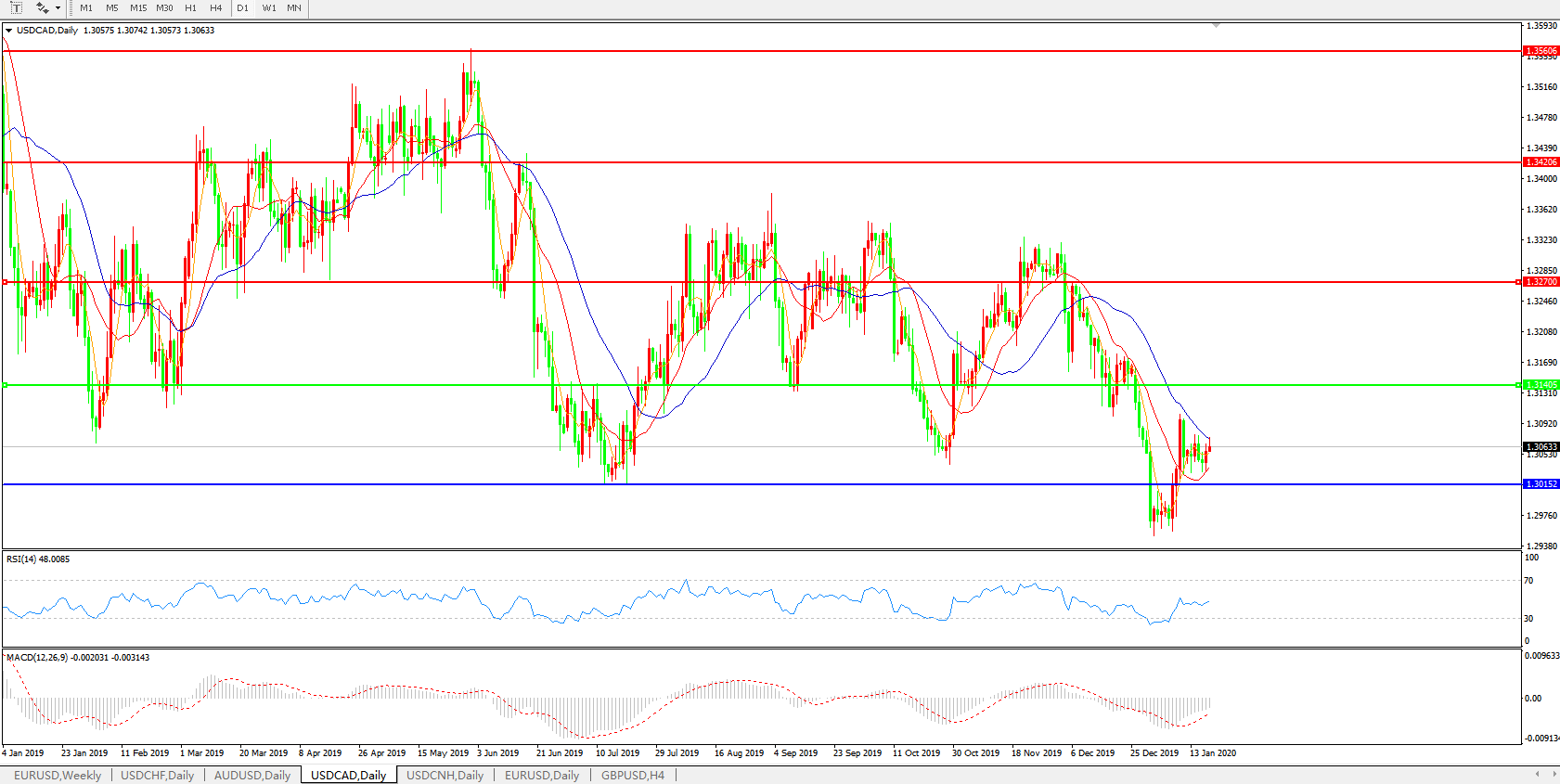Image resolution: width=1560 pixels, height=784 pixels.
Task: Switch to the GBPUSD,H4 chart tab
Action: click(632, 775)
